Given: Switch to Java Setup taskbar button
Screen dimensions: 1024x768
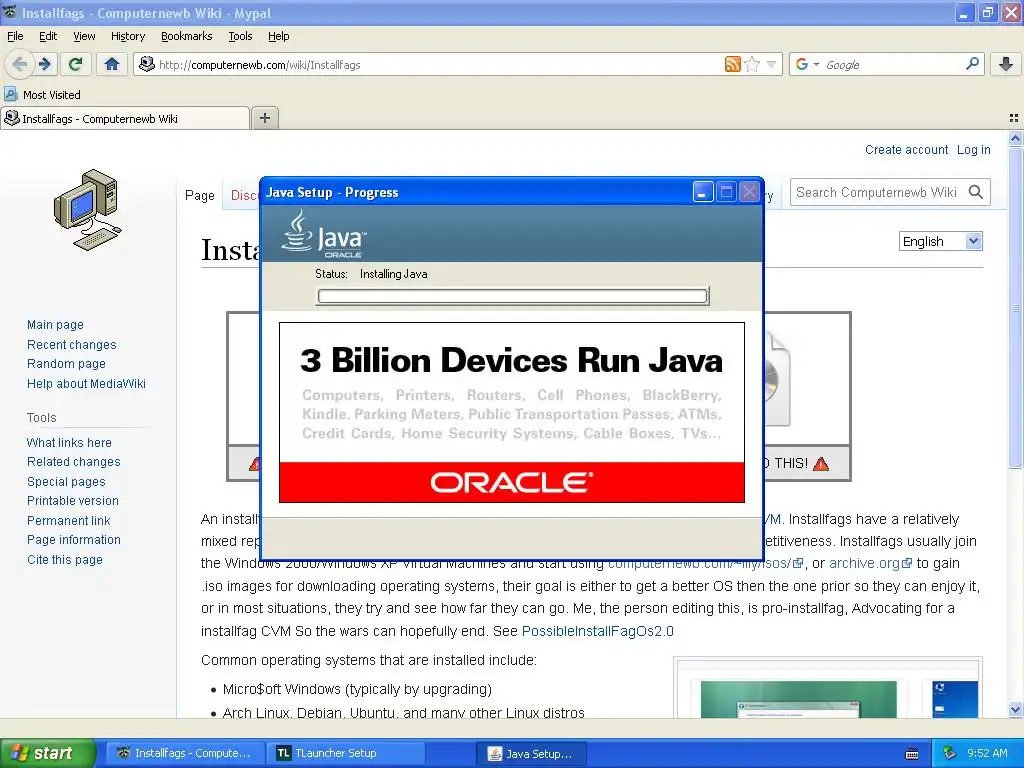Looking at the screenshot, I should [x=530, y=753].
